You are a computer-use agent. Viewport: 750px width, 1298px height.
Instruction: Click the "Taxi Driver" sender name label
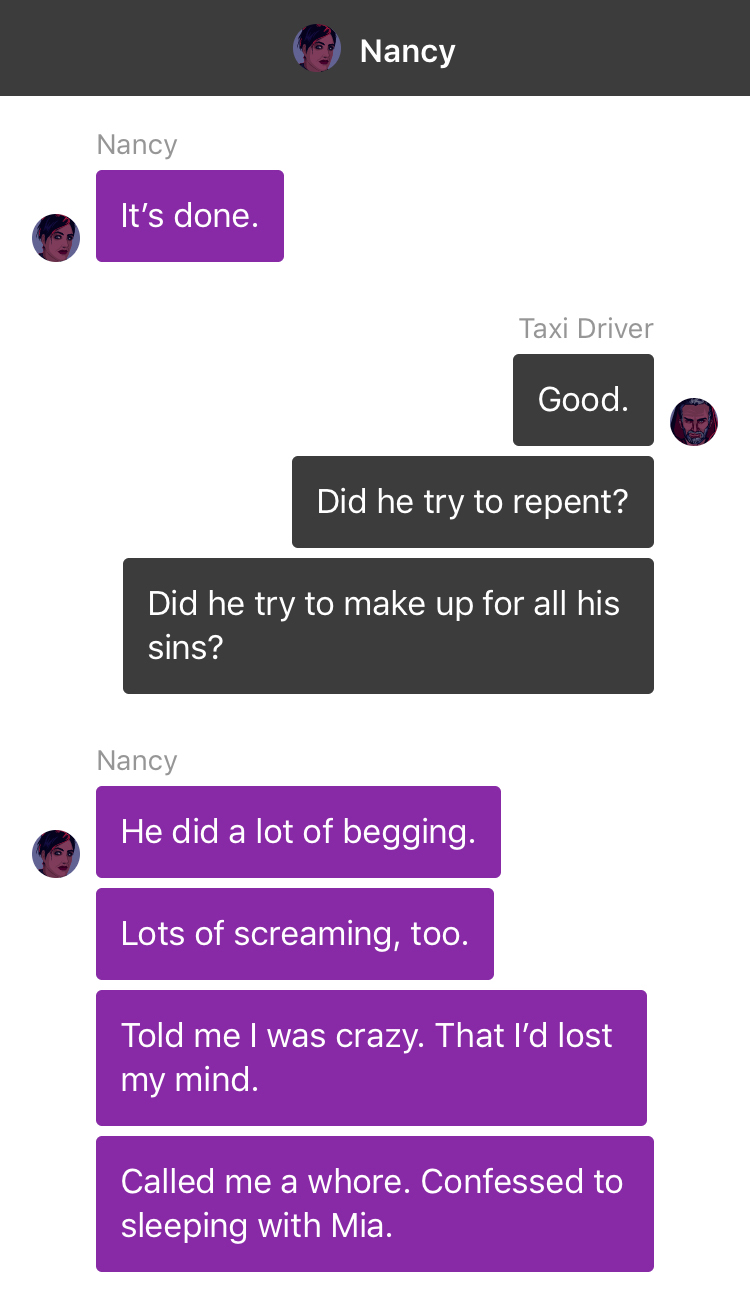point(586,328)
